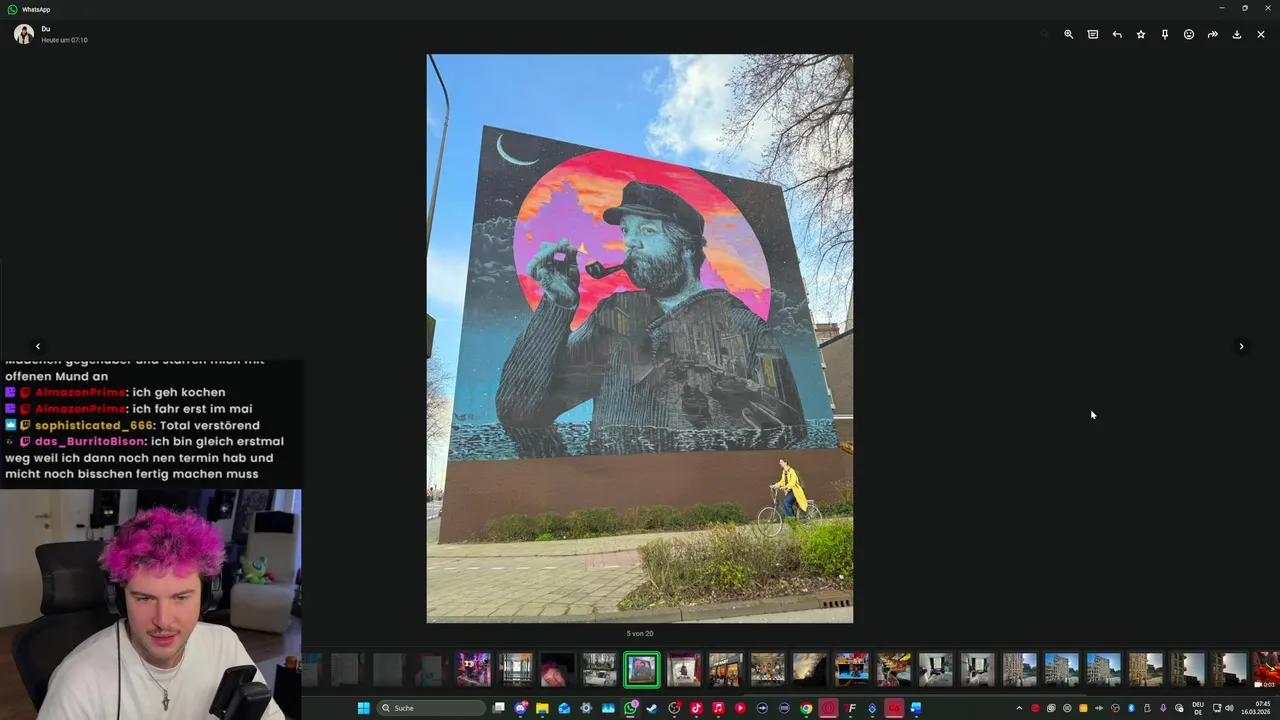Open Discord from the taskbar
1280x720 pixels.
tap(521, 708)
